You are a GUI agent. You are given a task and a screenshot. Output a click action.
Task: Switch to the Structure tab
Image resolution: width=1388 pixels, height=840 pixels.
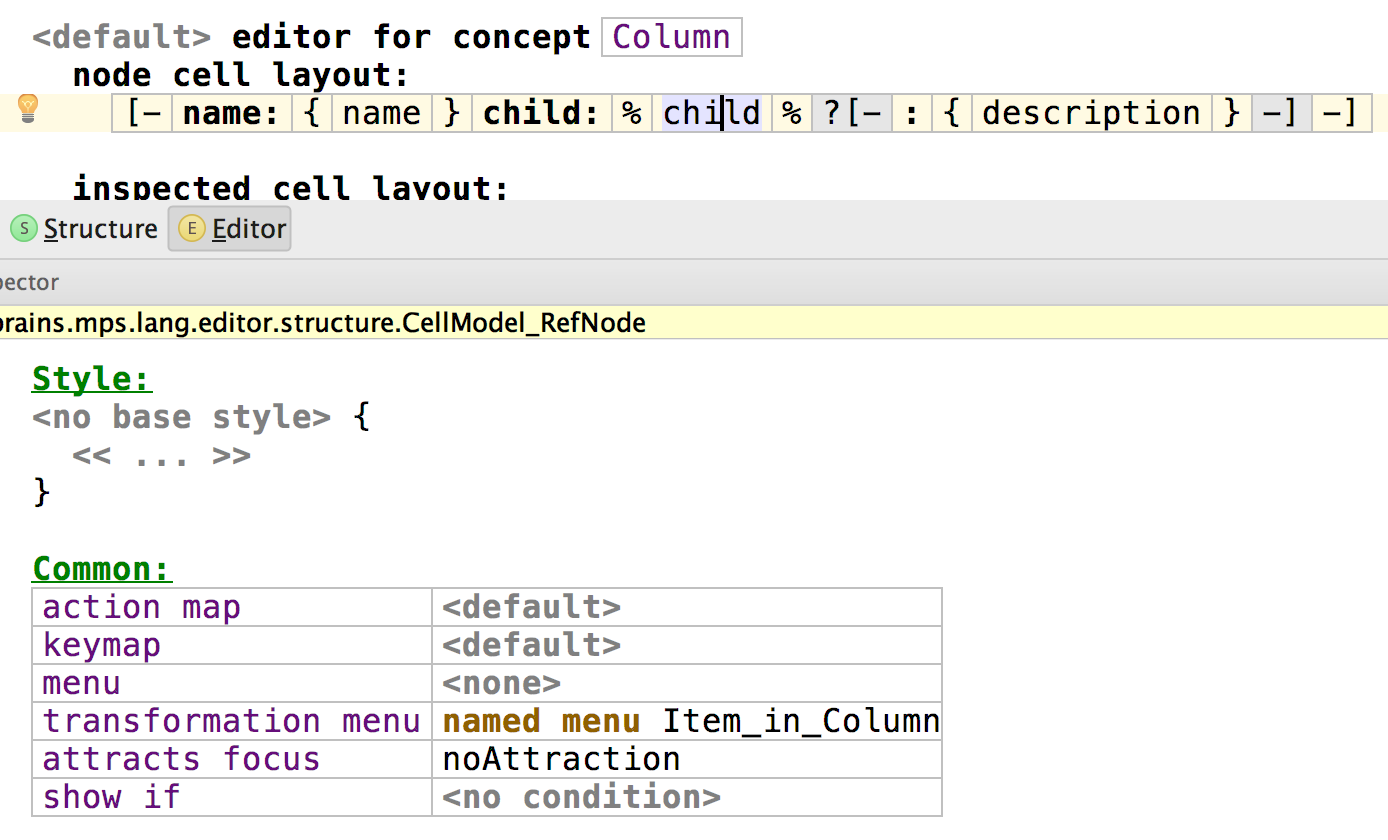100,229
